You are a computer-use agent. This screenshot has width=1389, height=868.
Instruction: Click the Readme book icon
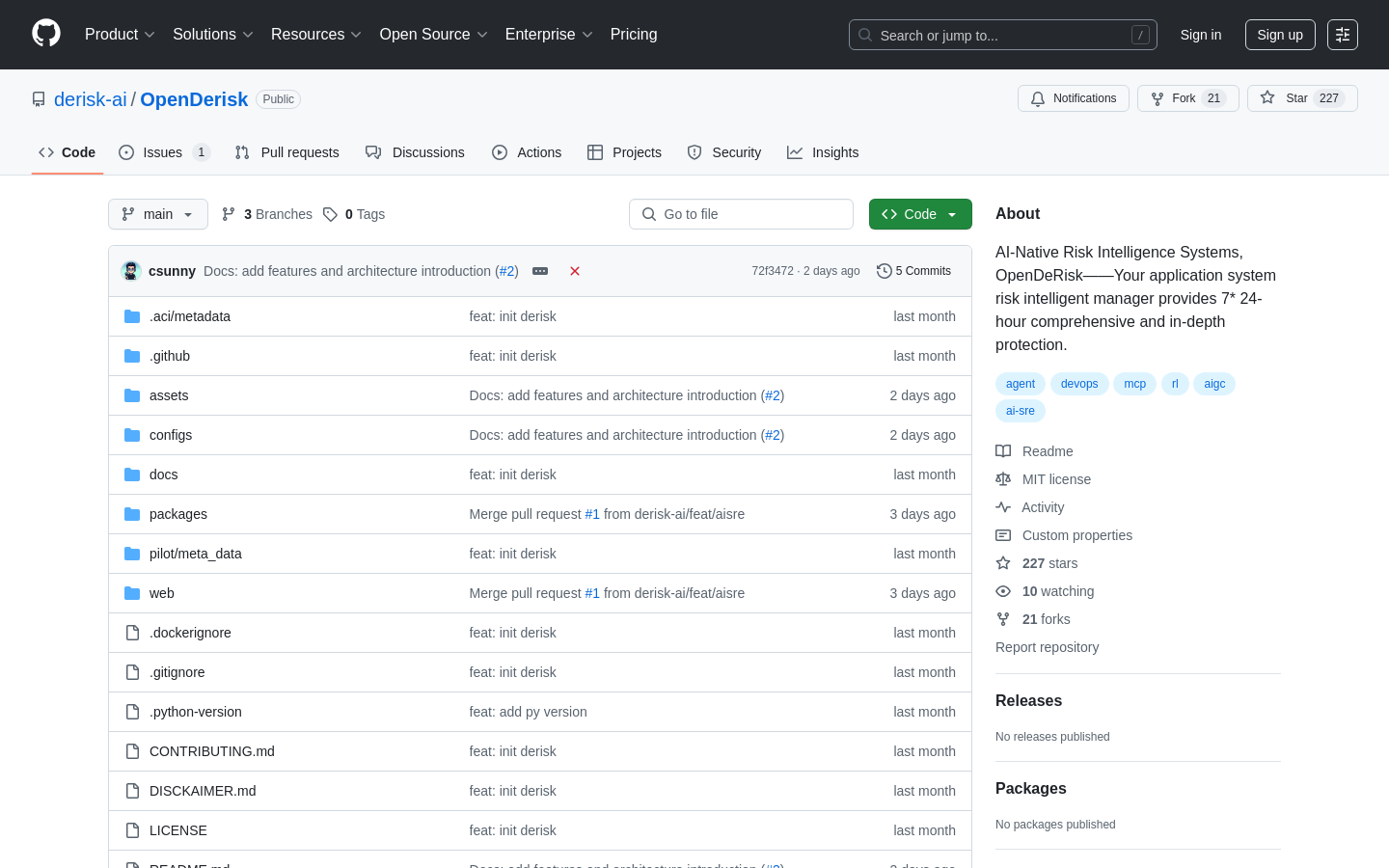tap(1003, 451)
